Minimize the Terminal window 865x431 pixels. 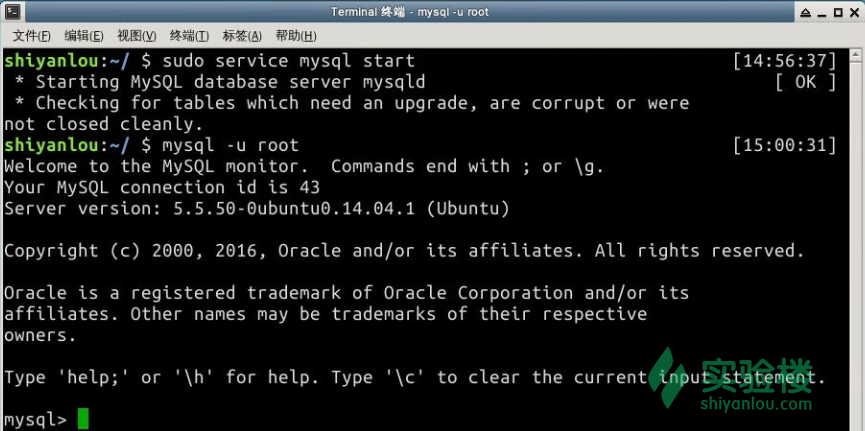[821, 11]
